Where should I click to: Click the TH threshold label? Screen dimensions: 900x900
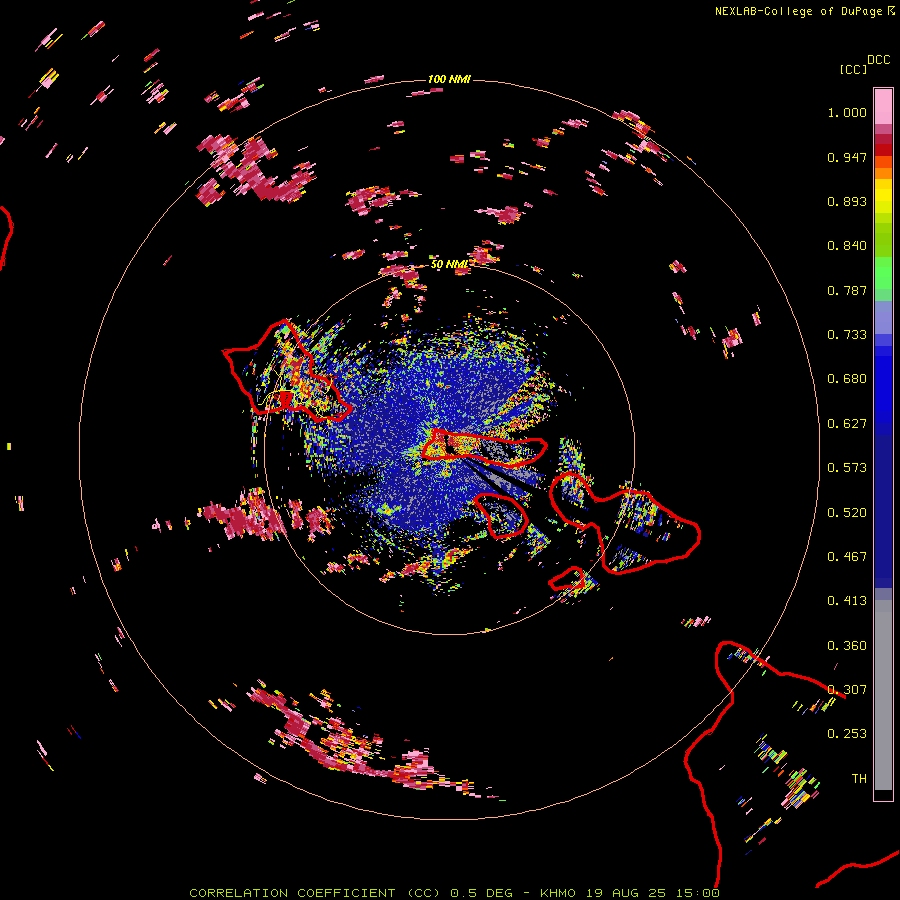pos(859,779)
